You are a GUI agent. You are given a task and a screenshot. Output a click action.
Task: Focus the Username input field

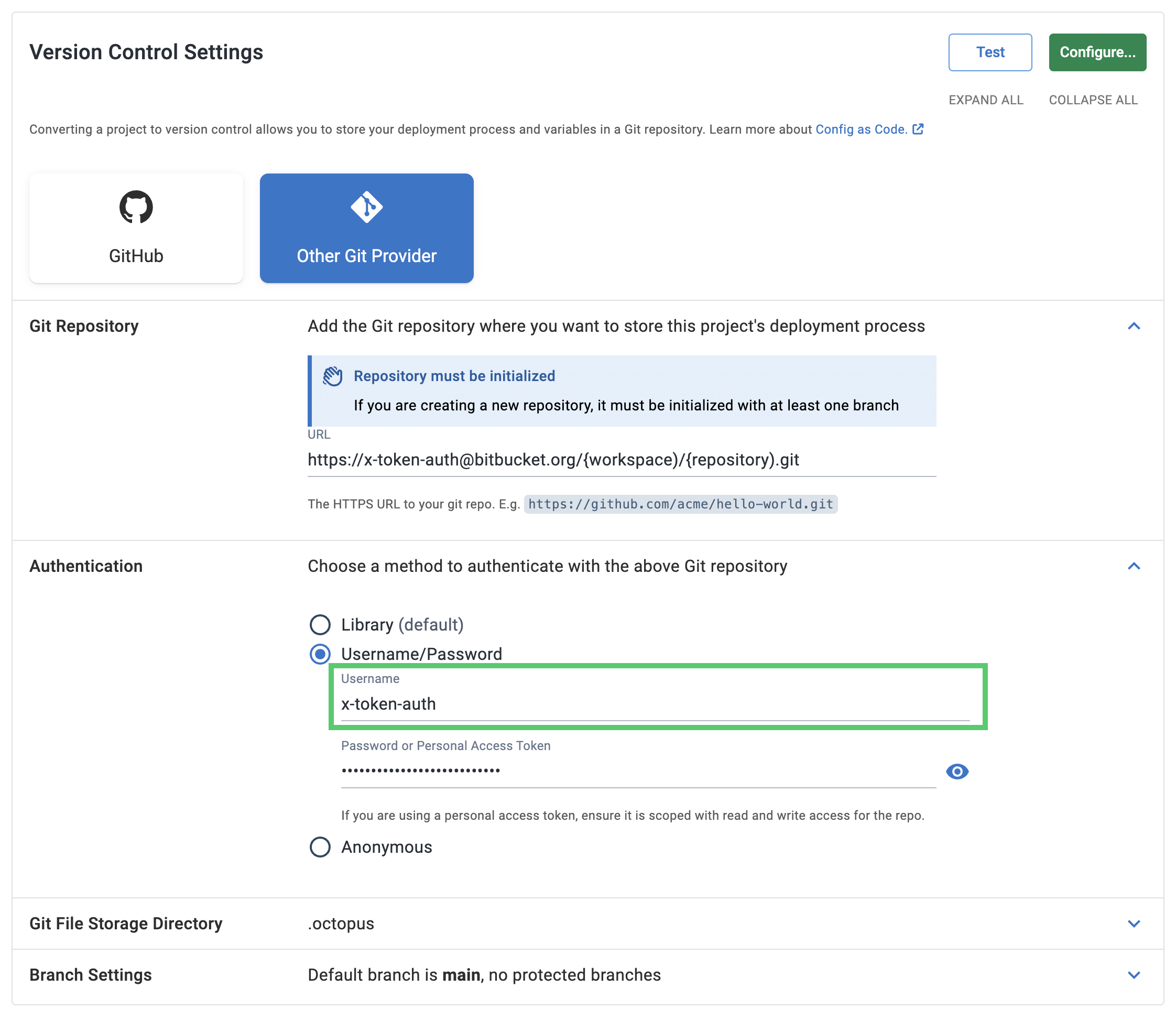coord(655,704)
